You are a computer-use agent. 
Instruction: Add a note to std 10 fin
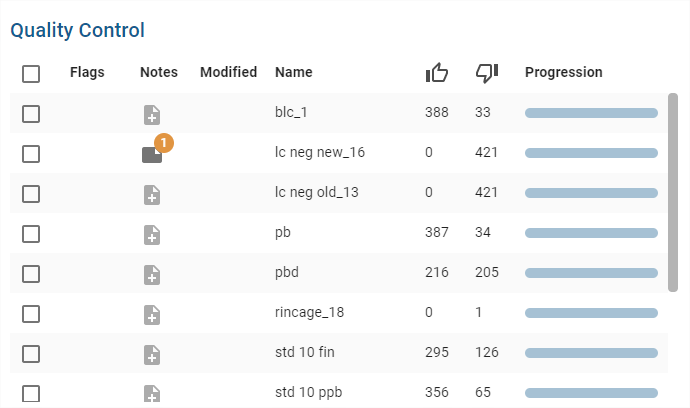[152, 354]
